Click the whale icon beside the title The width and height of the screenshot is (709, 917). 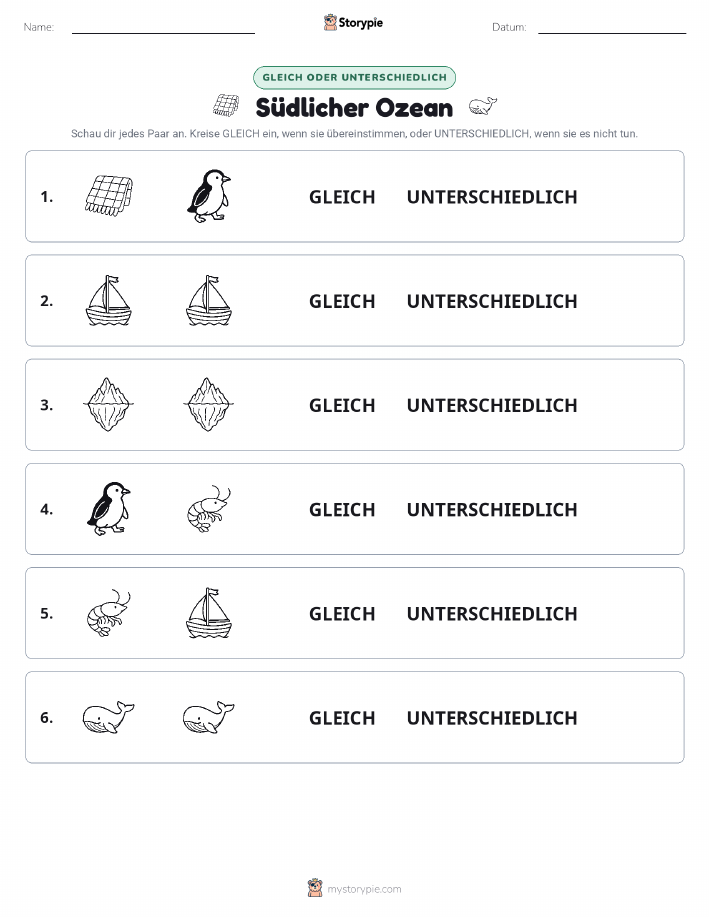(483, 106)
